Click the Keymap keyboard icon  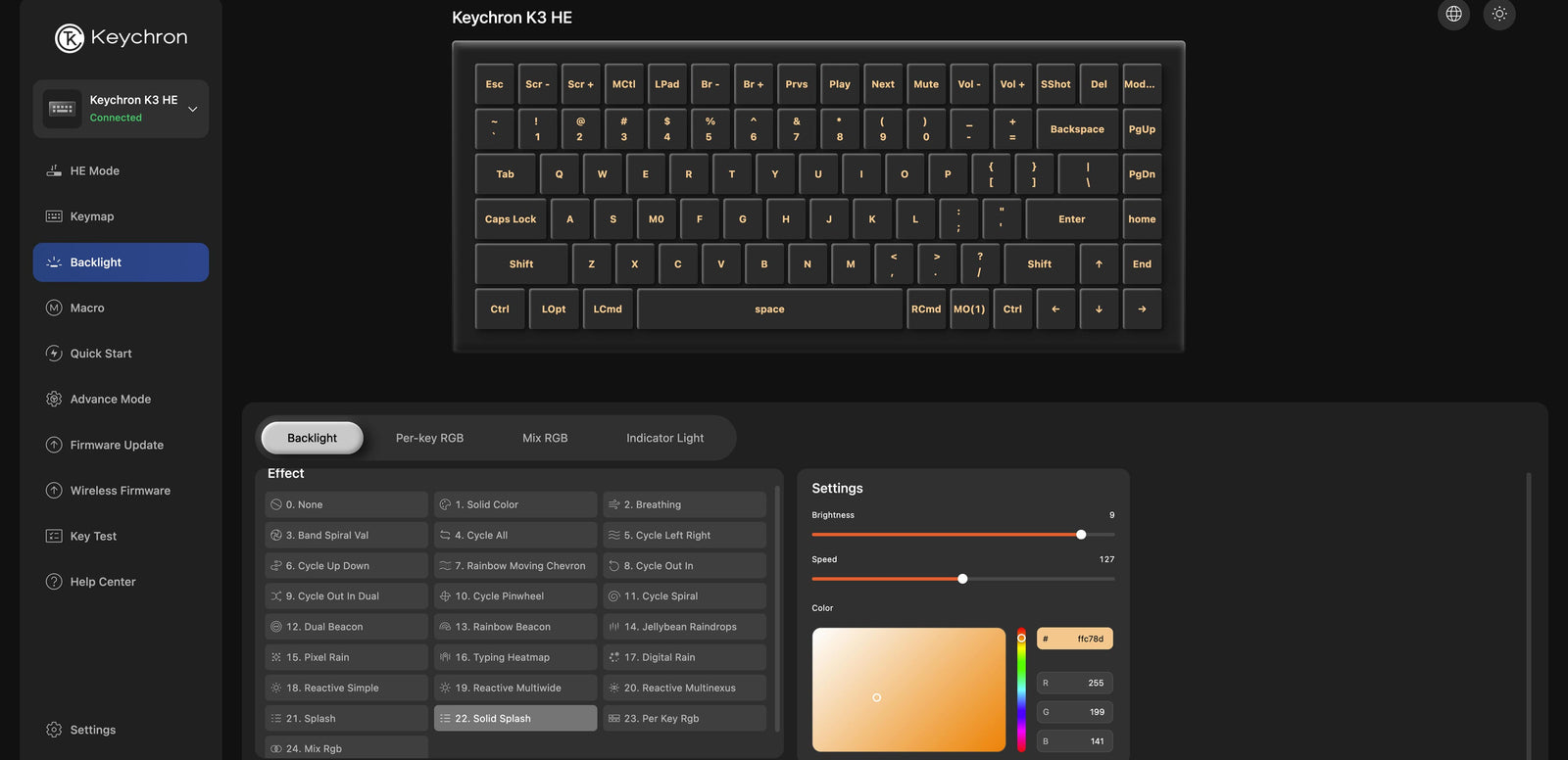(54, 216)
